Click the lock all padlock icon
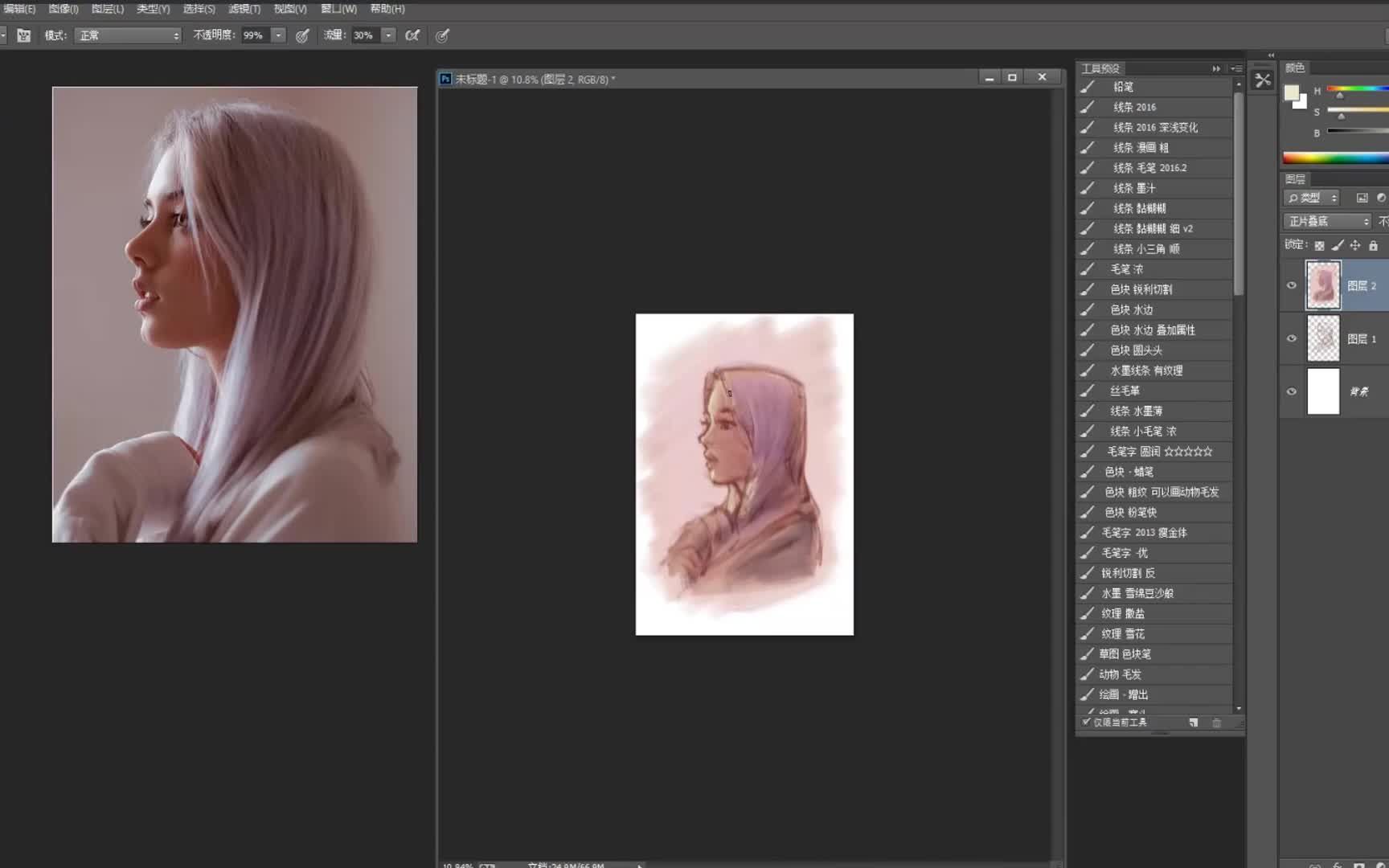 1374,245
